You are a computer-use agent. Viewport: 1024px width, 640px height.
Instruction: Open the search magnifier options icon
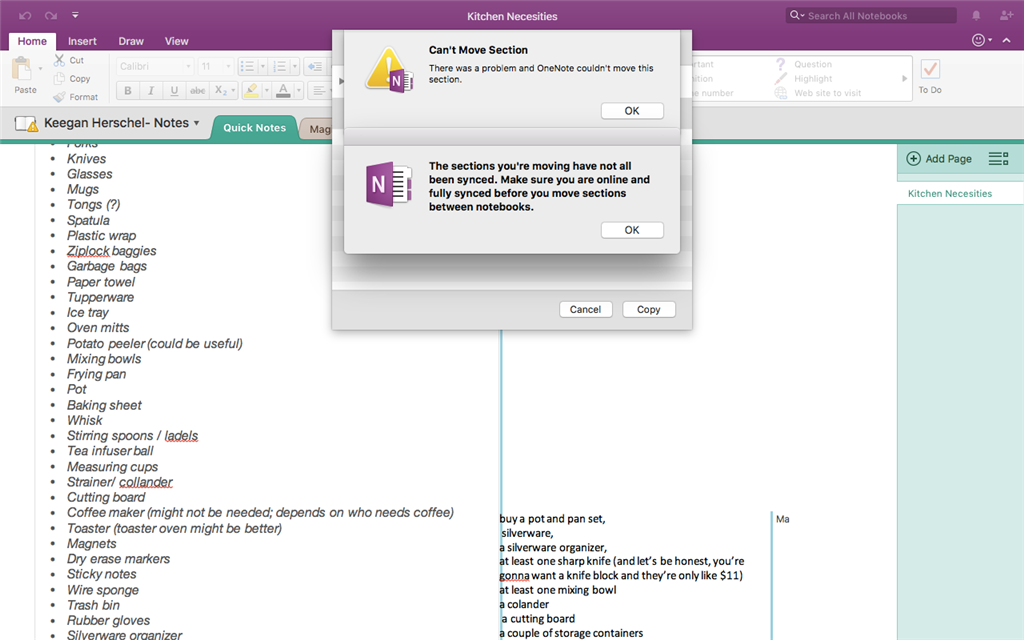click(797, 15)
